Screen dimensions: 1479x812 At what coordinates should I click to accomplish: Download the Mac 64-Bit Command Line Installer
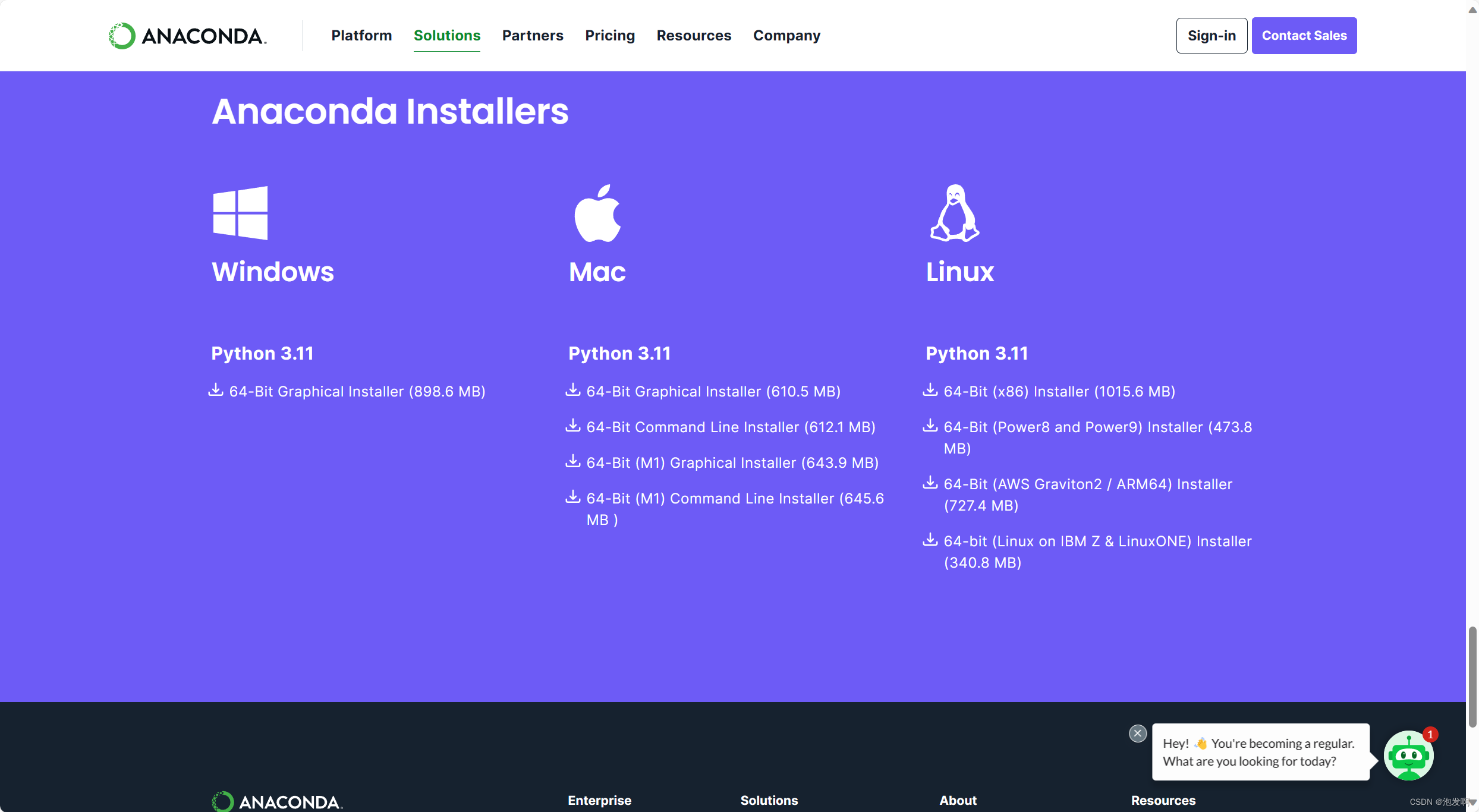731,427
